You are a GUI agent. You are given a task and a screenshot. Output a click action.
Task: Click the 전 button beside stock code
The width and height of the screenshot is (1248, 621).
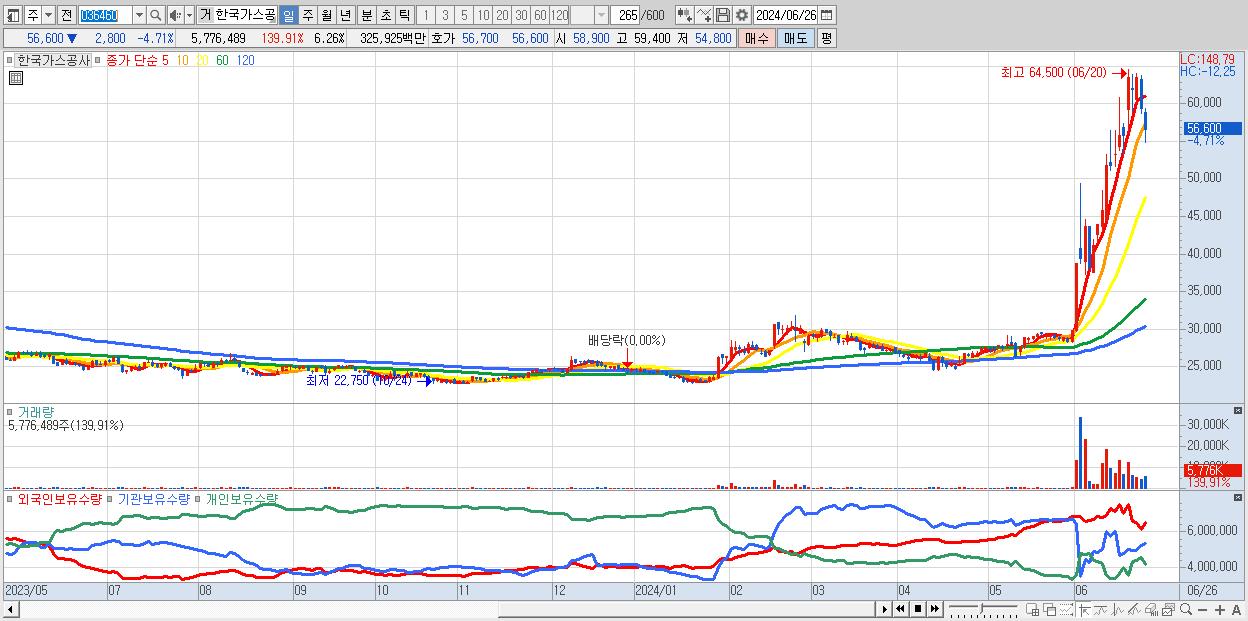click(x=66, y=15)
